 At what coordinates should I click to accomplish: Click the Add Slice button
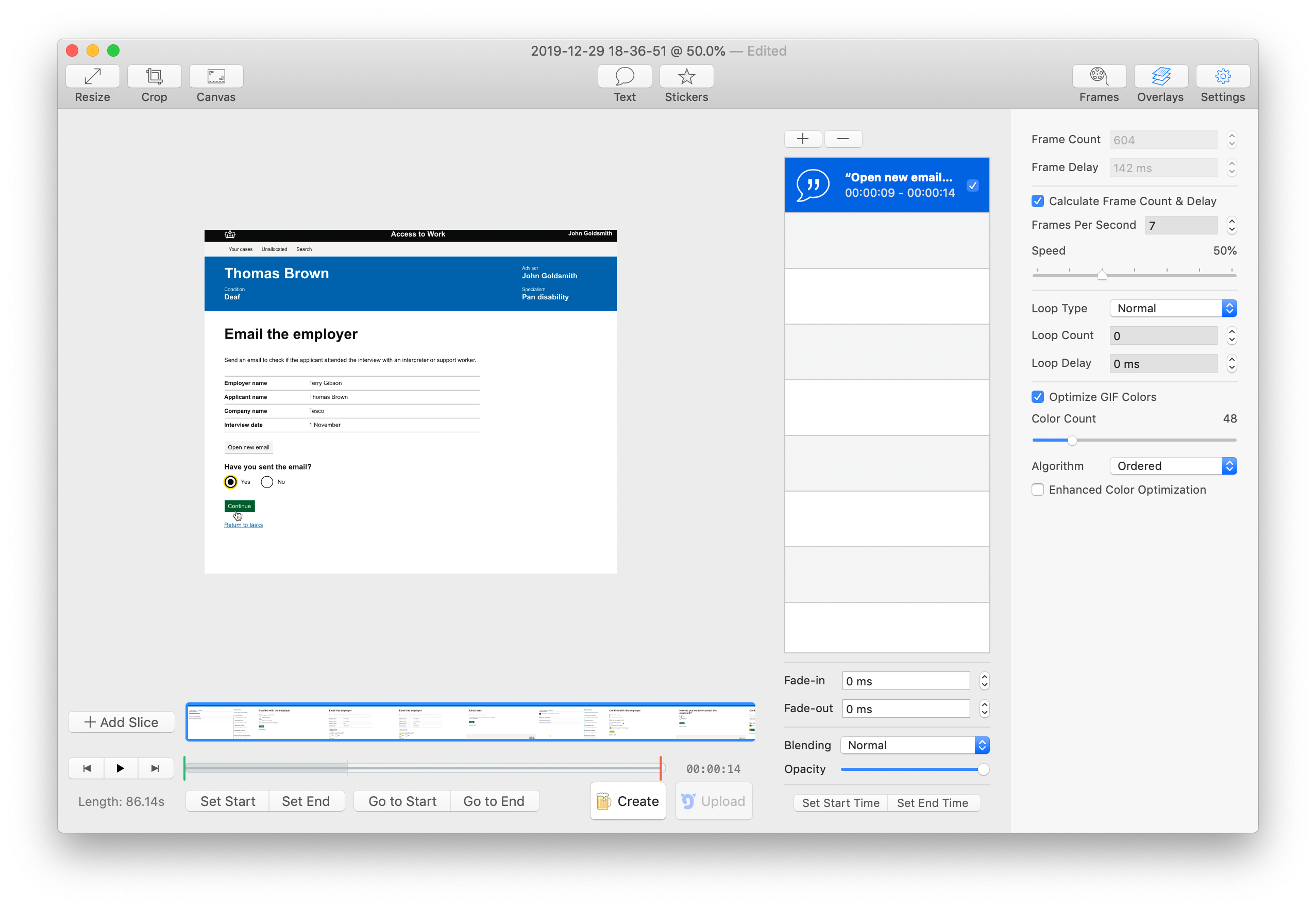tap(121, 721)
